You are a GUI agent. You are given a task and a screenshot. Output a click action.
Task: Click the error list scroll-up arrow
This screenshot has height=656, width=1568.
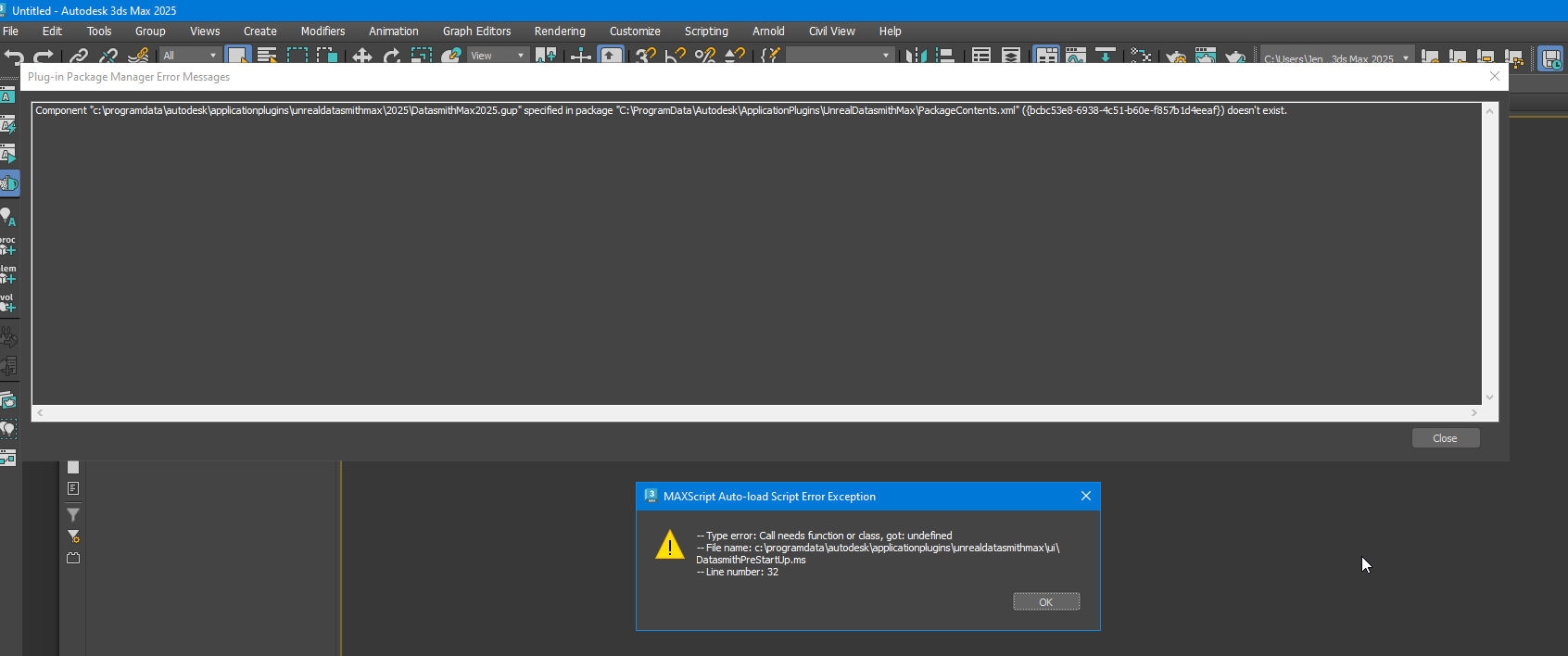tap(1489, 111)
